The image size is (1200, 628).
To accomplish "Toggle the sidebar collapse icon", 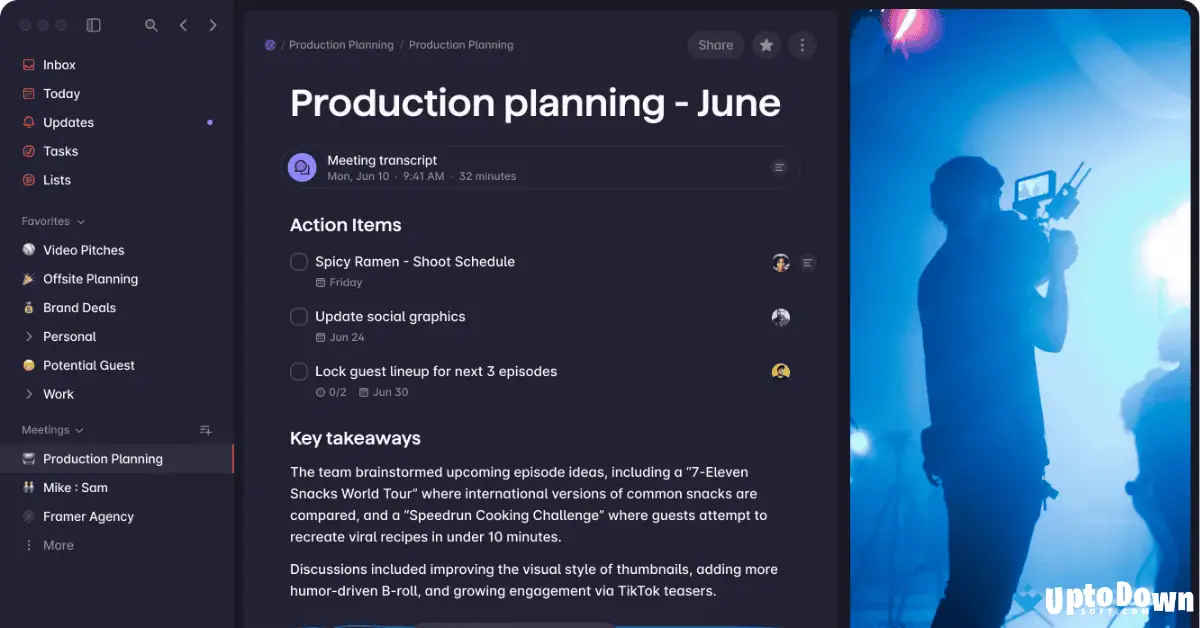I will (93, 25).
